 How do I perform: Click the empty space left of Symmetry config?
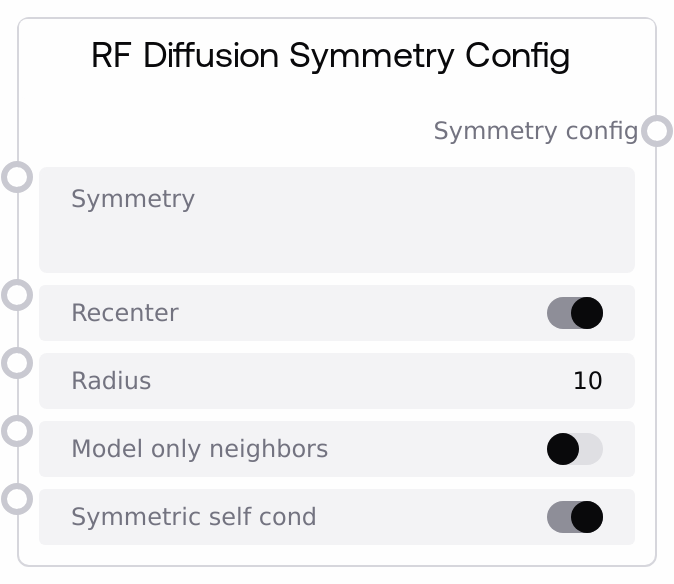(x=230, y=131)
